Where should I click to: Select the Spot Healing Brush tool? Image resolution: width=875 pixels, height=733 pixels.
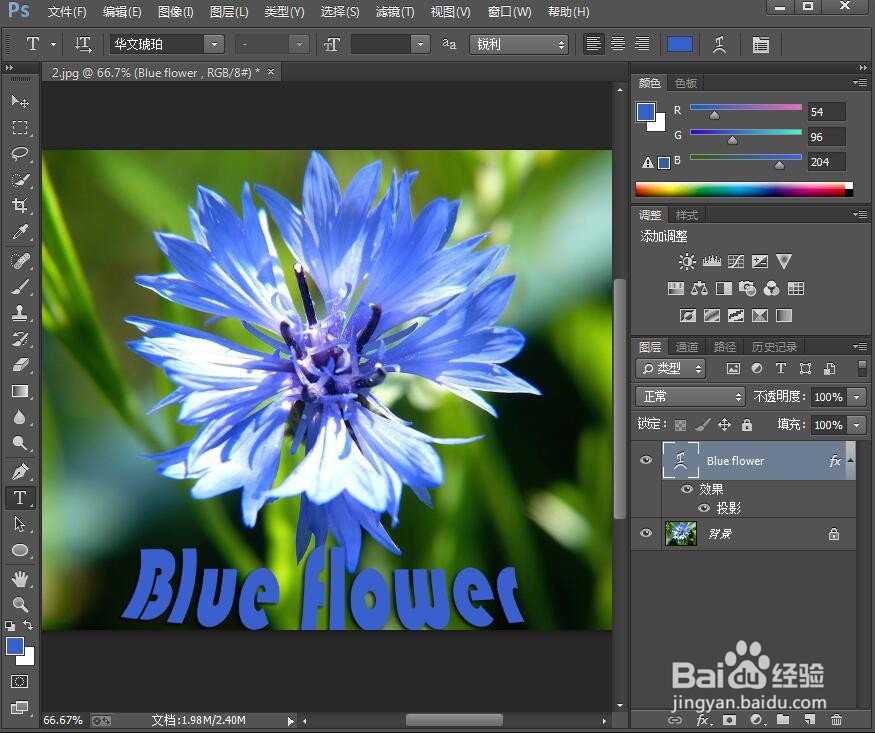pyautogui.click(x=20, y=261)
